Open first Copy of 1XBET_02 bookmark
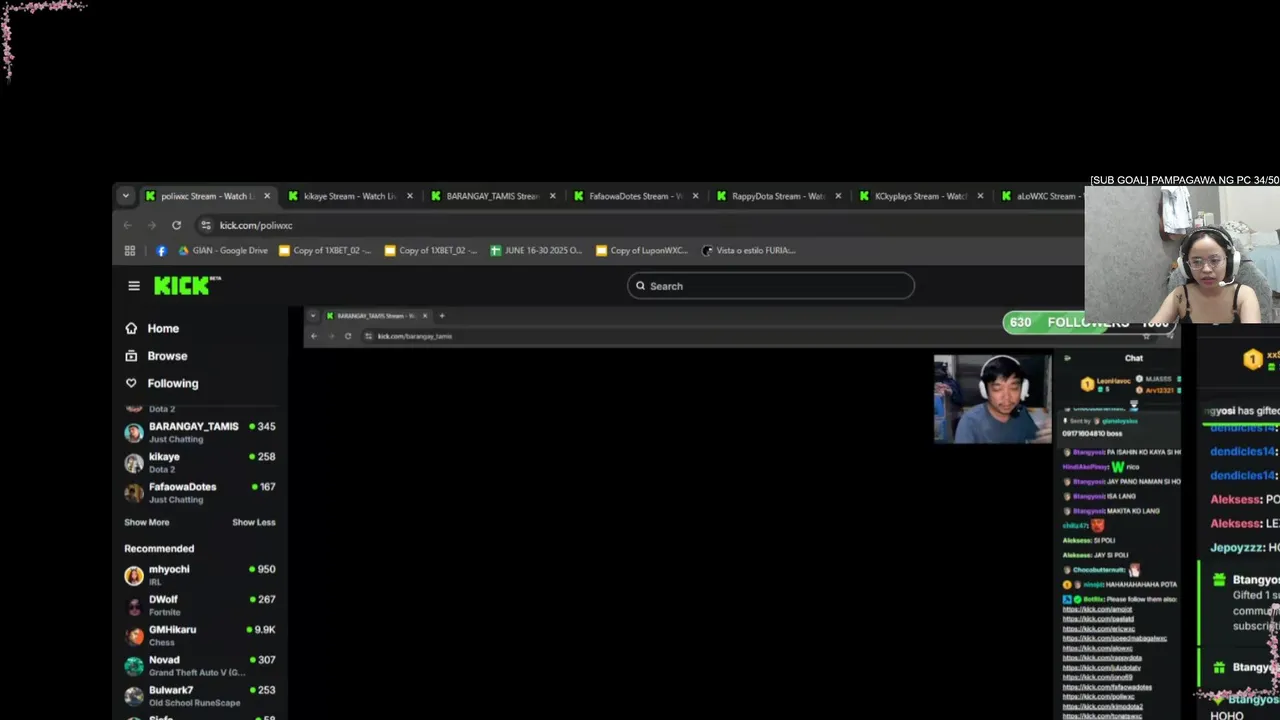The height and width of the screenshot is (720, 1280). point(325,250)
